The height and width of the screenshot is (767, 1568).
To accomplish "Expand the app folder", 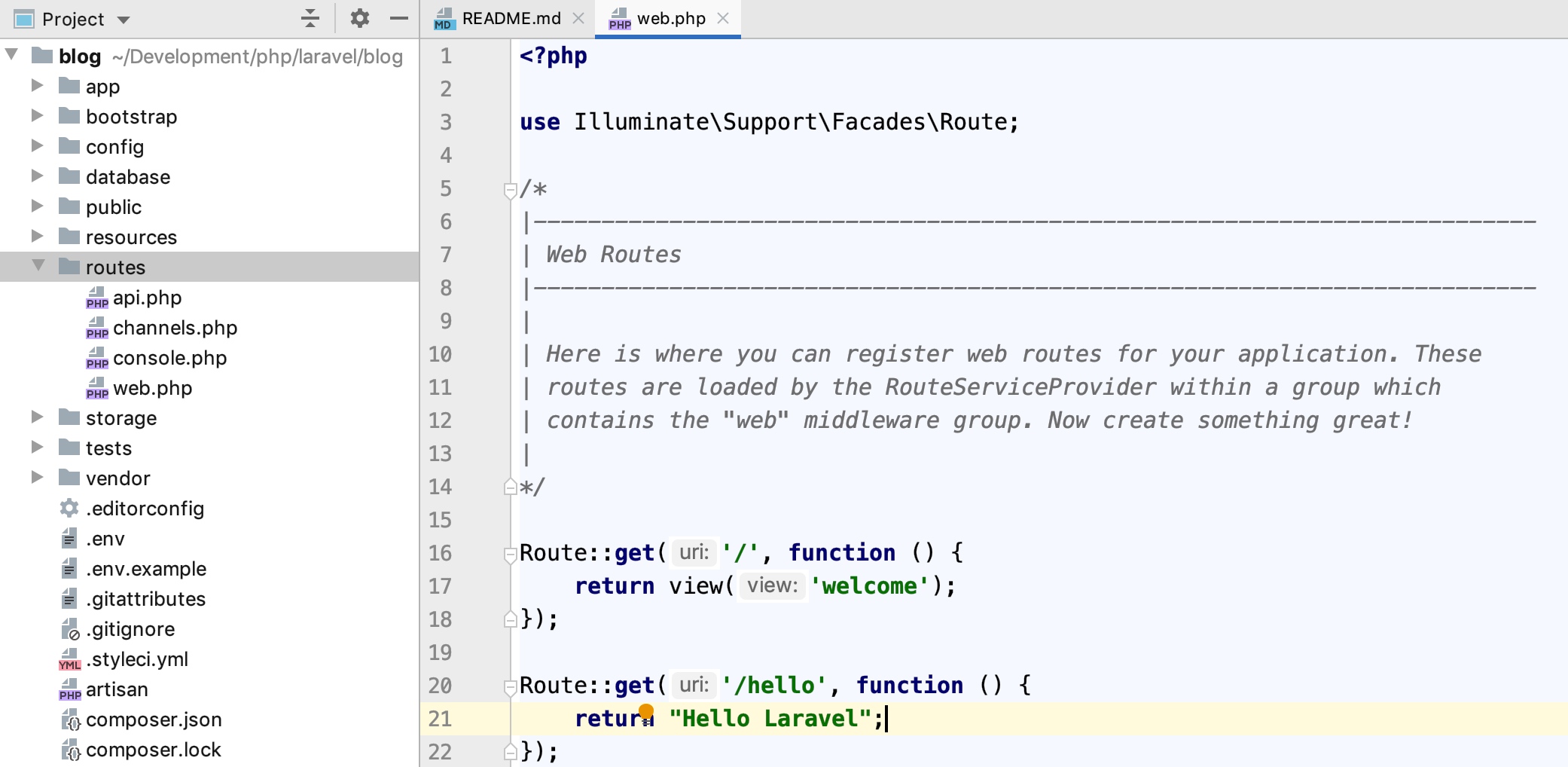I will (37, 85).
